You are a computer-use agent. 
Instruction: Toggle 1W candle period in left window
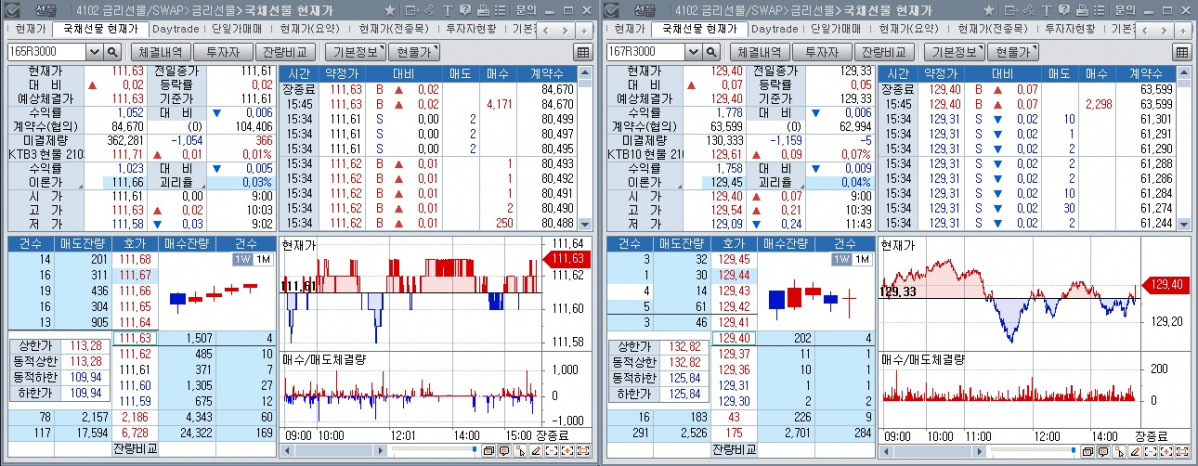241,260
